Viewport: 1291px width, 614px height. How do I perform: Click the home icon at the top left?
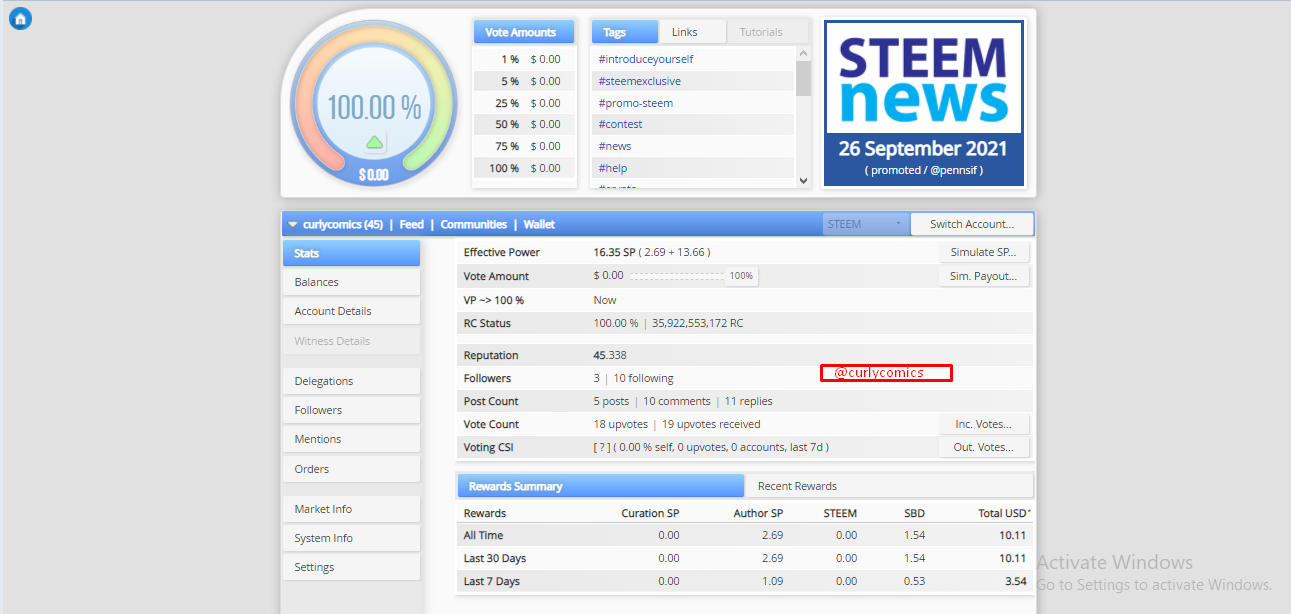(20, 18)
